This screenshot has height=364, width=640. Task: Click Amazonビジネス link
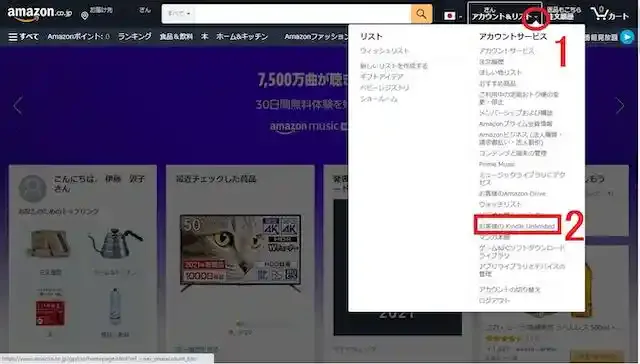click(520, 138)
